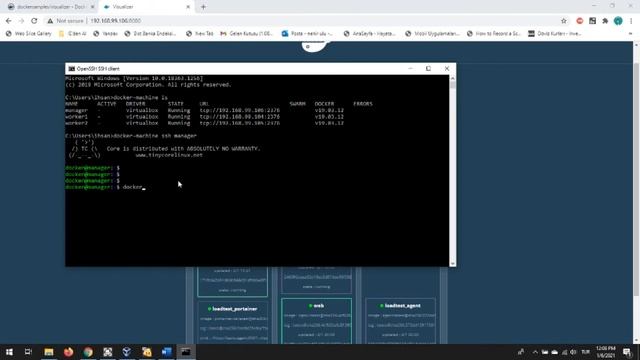
Task: Click the terminal scrollbar up arrow
Action: pos(452,78)
